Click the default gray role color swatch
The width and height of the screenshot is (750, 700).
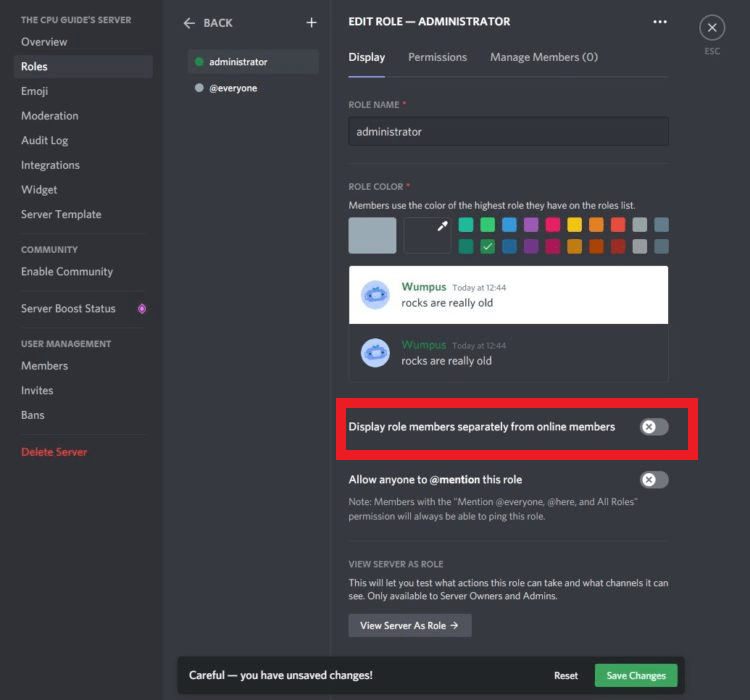(372, 236)
